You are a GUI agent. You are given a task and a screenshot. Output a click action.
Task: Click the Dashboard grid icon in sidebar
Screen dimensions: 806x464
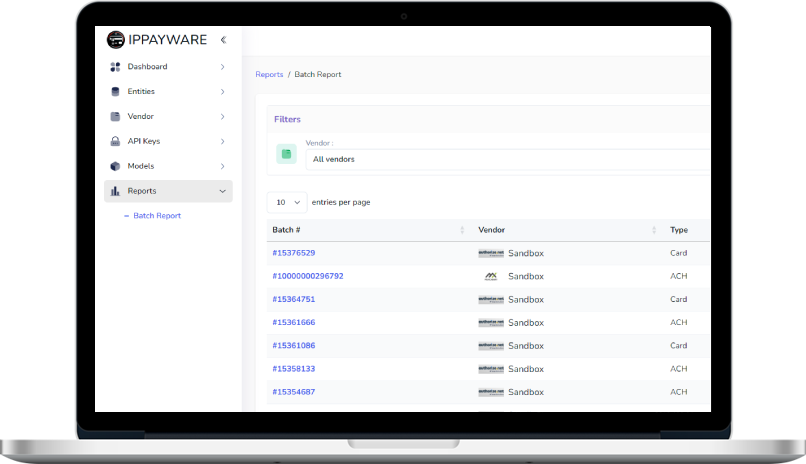tap(115, 67)
